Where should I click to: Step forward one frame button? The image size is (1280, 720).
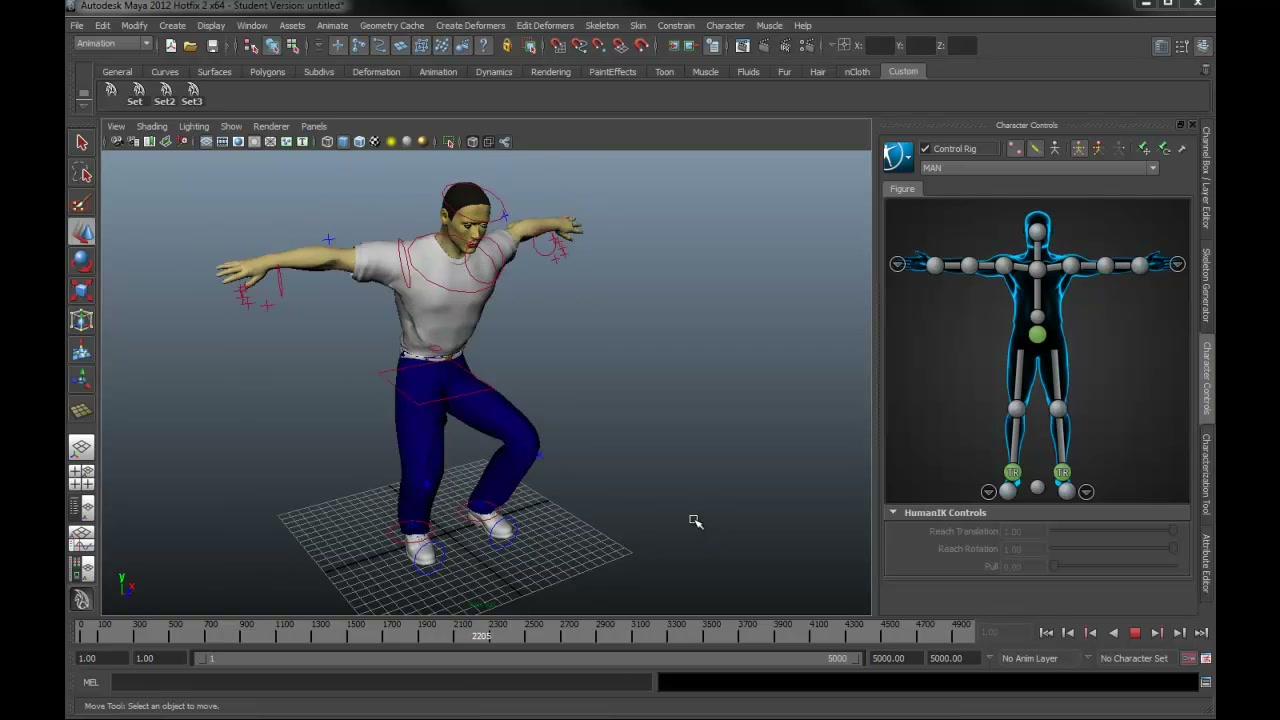click(1179, 633)
